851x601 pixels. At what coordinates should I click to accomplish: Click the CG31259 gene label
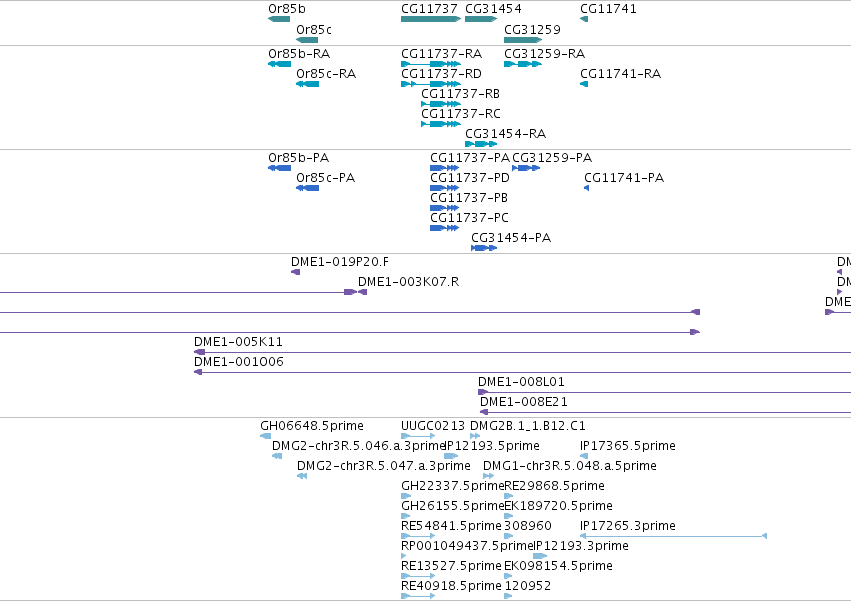[532, 29]
